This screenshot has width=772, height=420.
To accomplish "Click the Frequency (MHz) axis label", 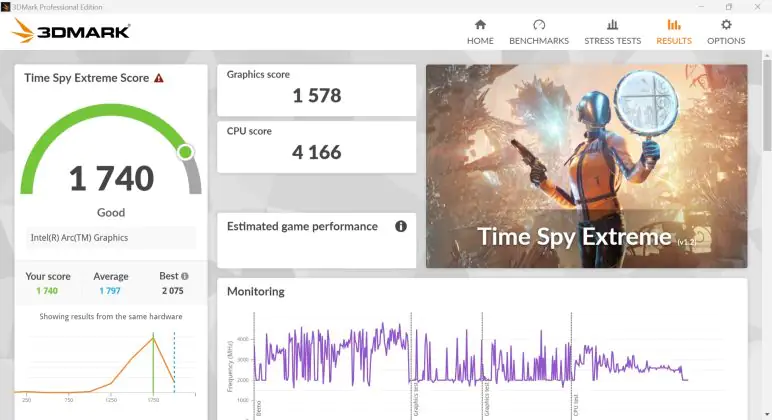I will [229, 366].
